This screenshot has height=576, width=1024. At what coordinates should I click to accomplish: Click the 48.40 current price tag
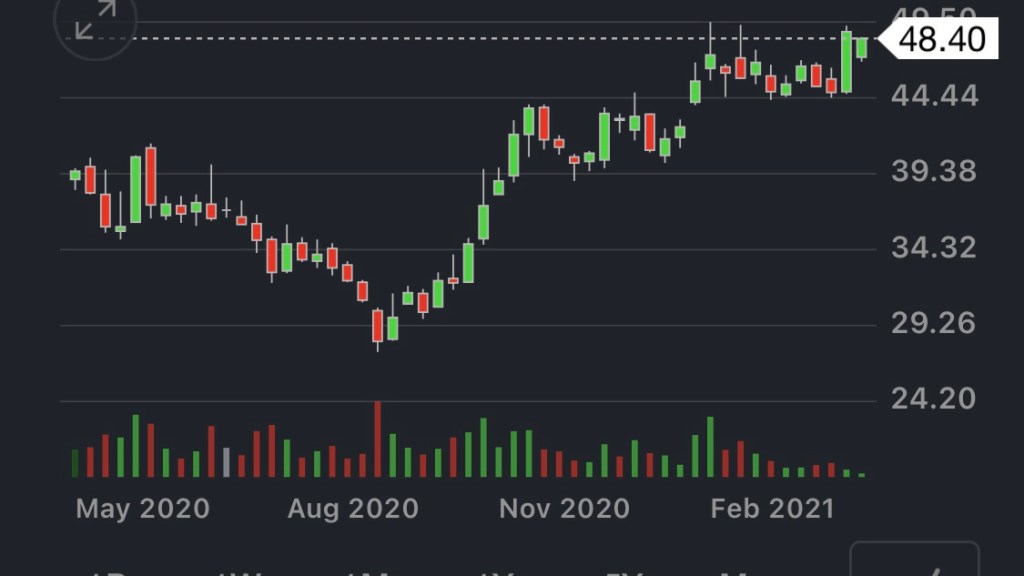(x=940, y=39)
